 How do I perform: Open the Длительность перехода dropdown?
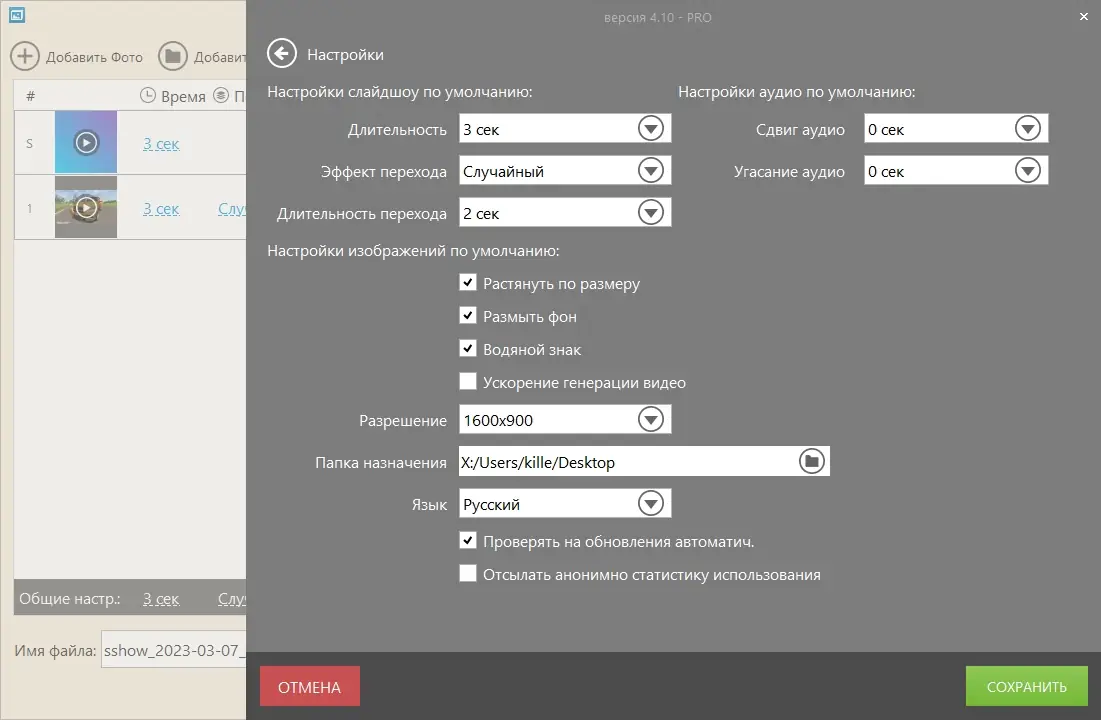tap(565, 213)
